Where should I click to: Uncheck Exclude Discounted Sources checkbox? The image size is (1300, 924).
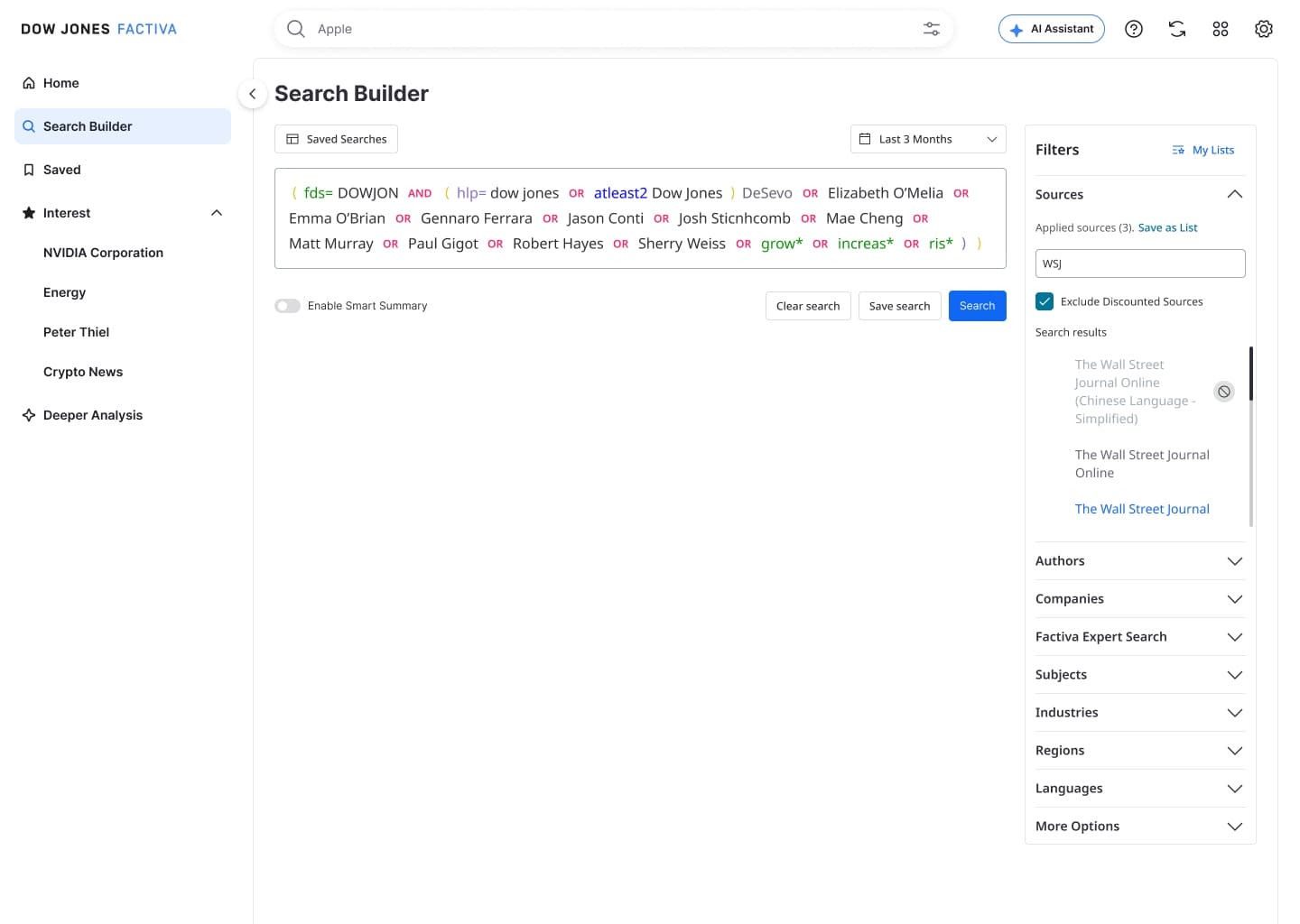[1045, 301]
